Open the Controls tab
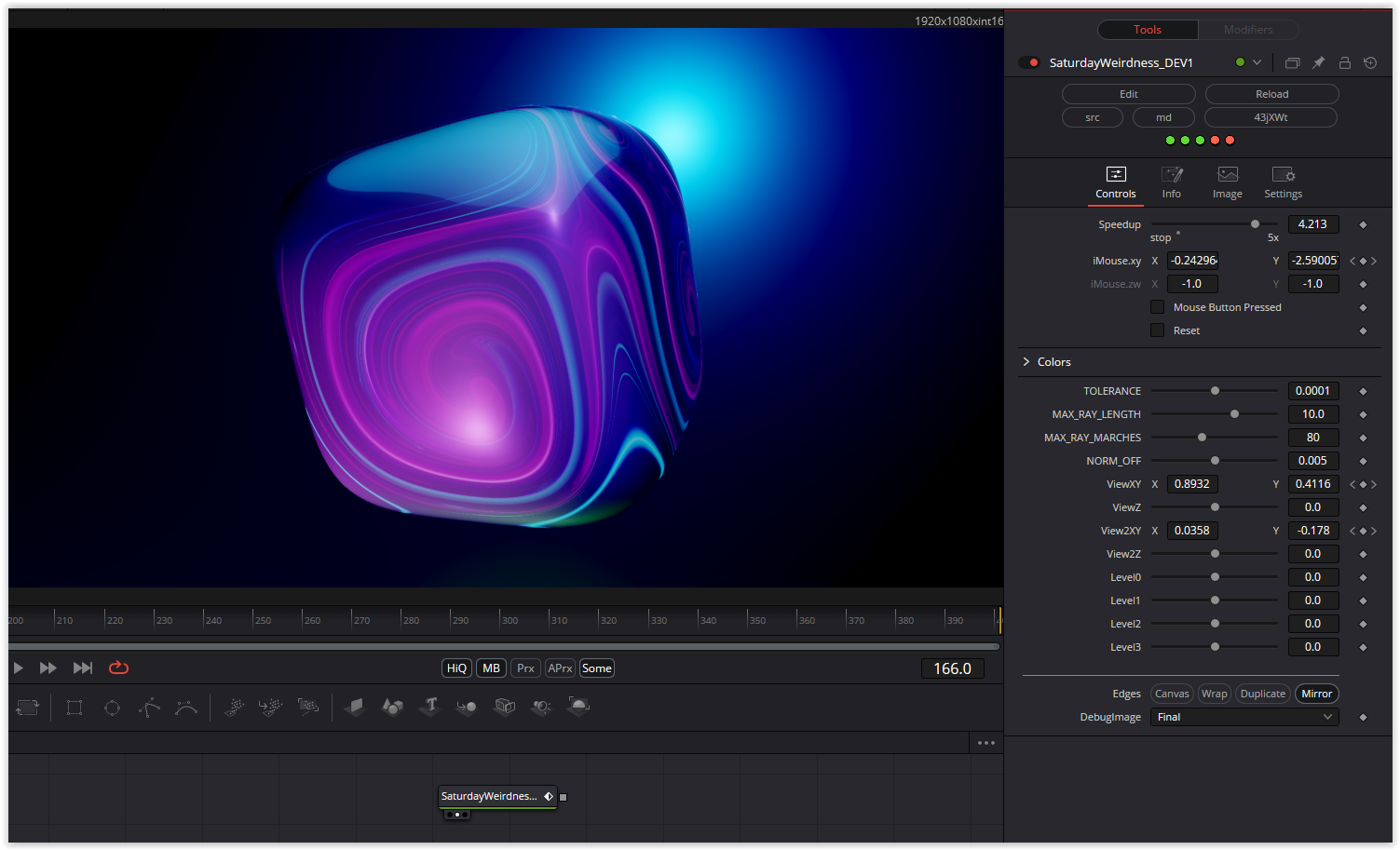This screenshot has width=1400, height=850. tap(1116, 183)
